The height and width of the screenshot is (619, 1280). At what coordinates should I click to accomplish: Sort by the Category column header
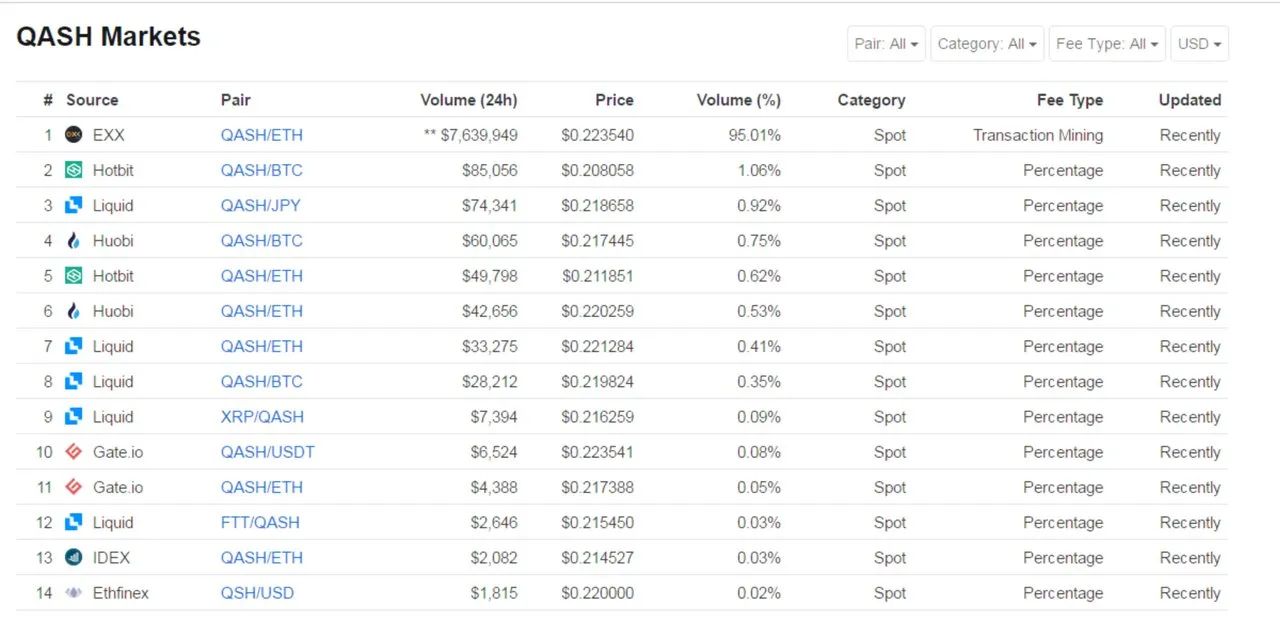(x=871, y=100)
